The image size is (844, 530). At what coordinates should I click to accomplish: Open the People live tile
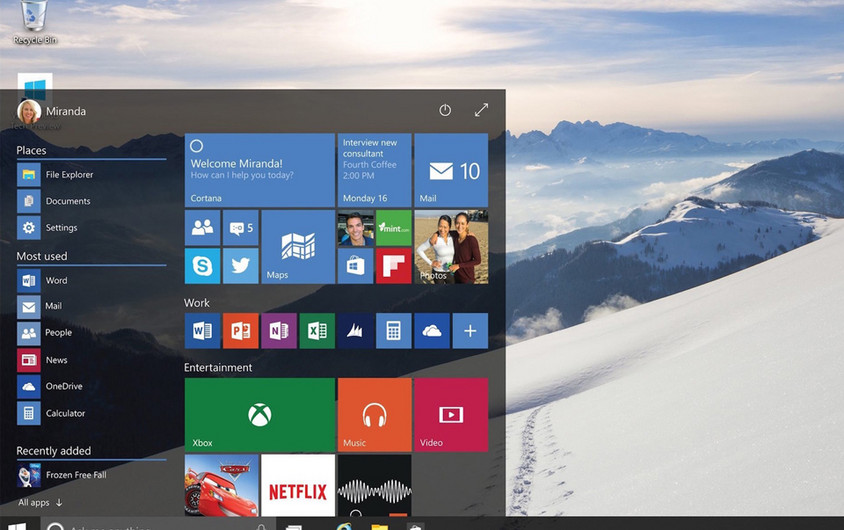click(202, 228)
